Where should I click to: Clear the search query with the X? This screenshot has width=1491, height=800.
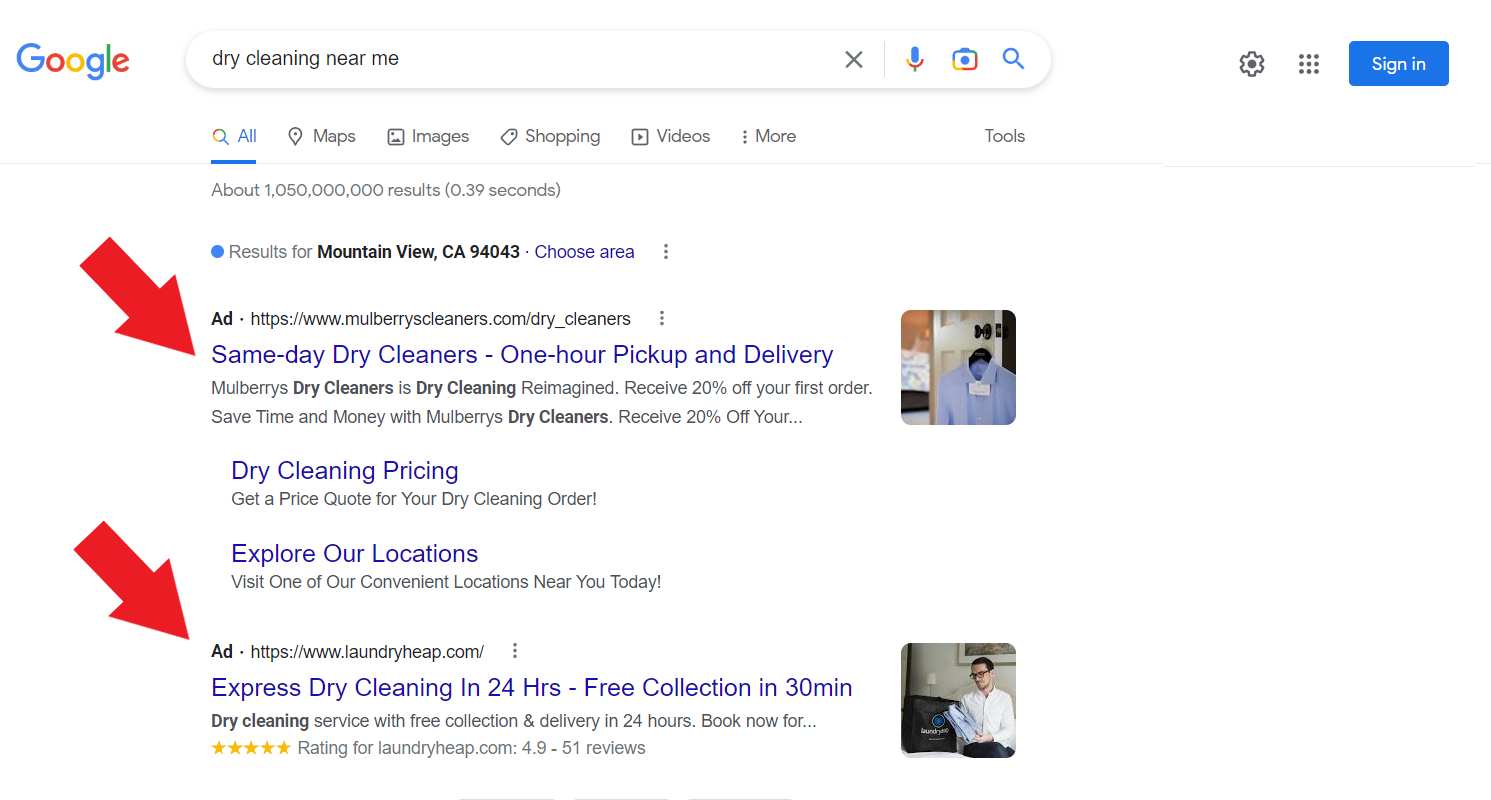[x=853, y=59]
